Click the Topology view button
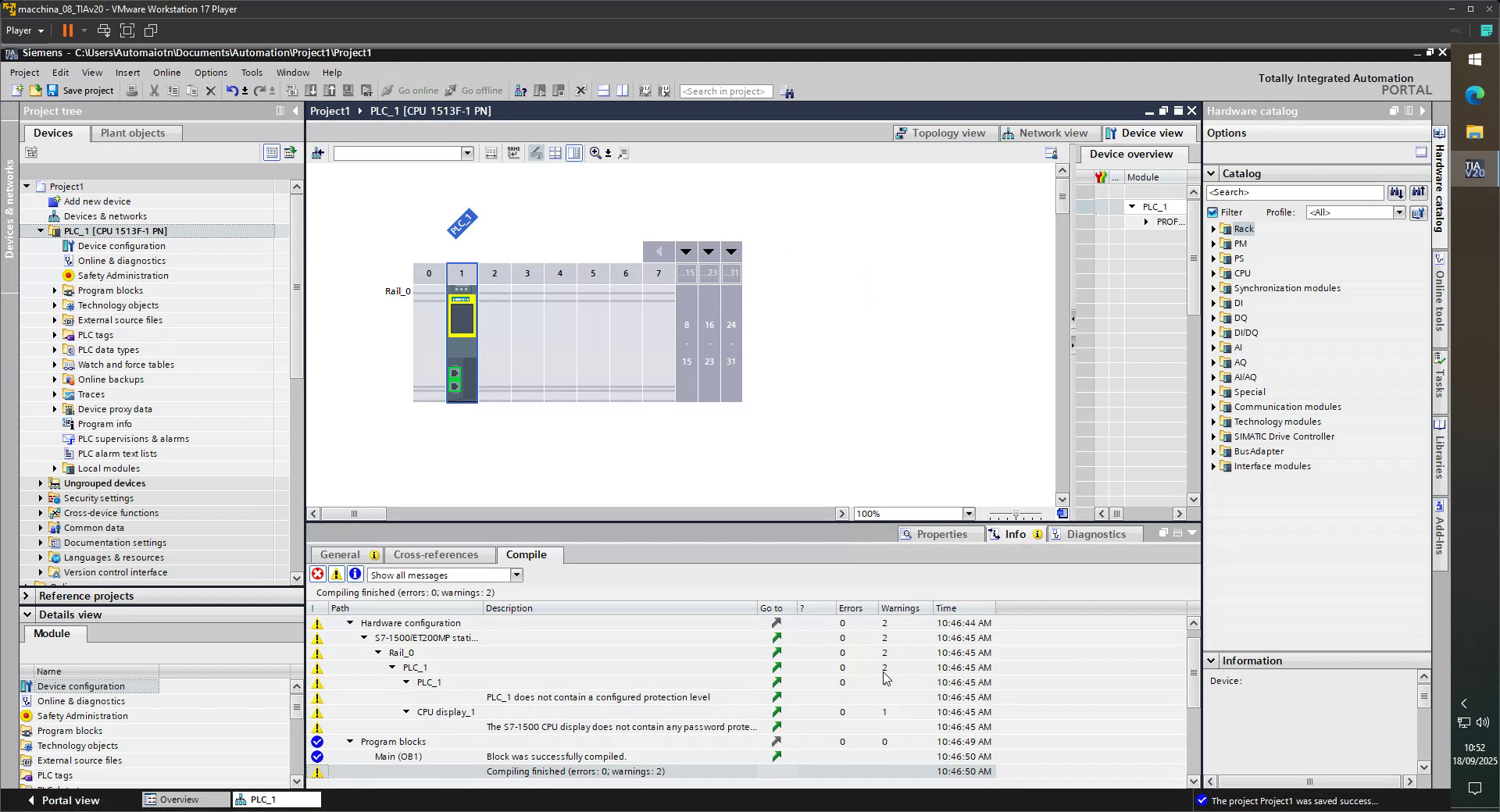Screen dimensions: 1500x812 (944, 133)
